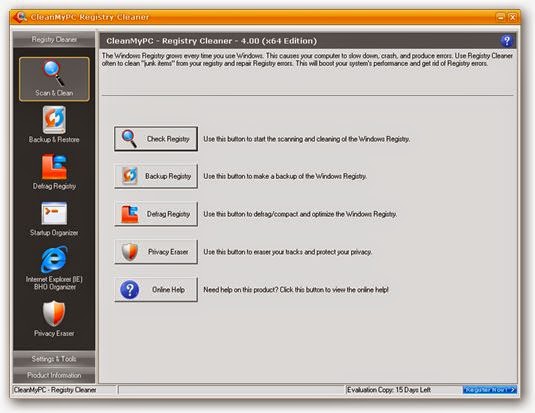
Task: Click Register Now link in status bar
Action: tap(490, 390)
